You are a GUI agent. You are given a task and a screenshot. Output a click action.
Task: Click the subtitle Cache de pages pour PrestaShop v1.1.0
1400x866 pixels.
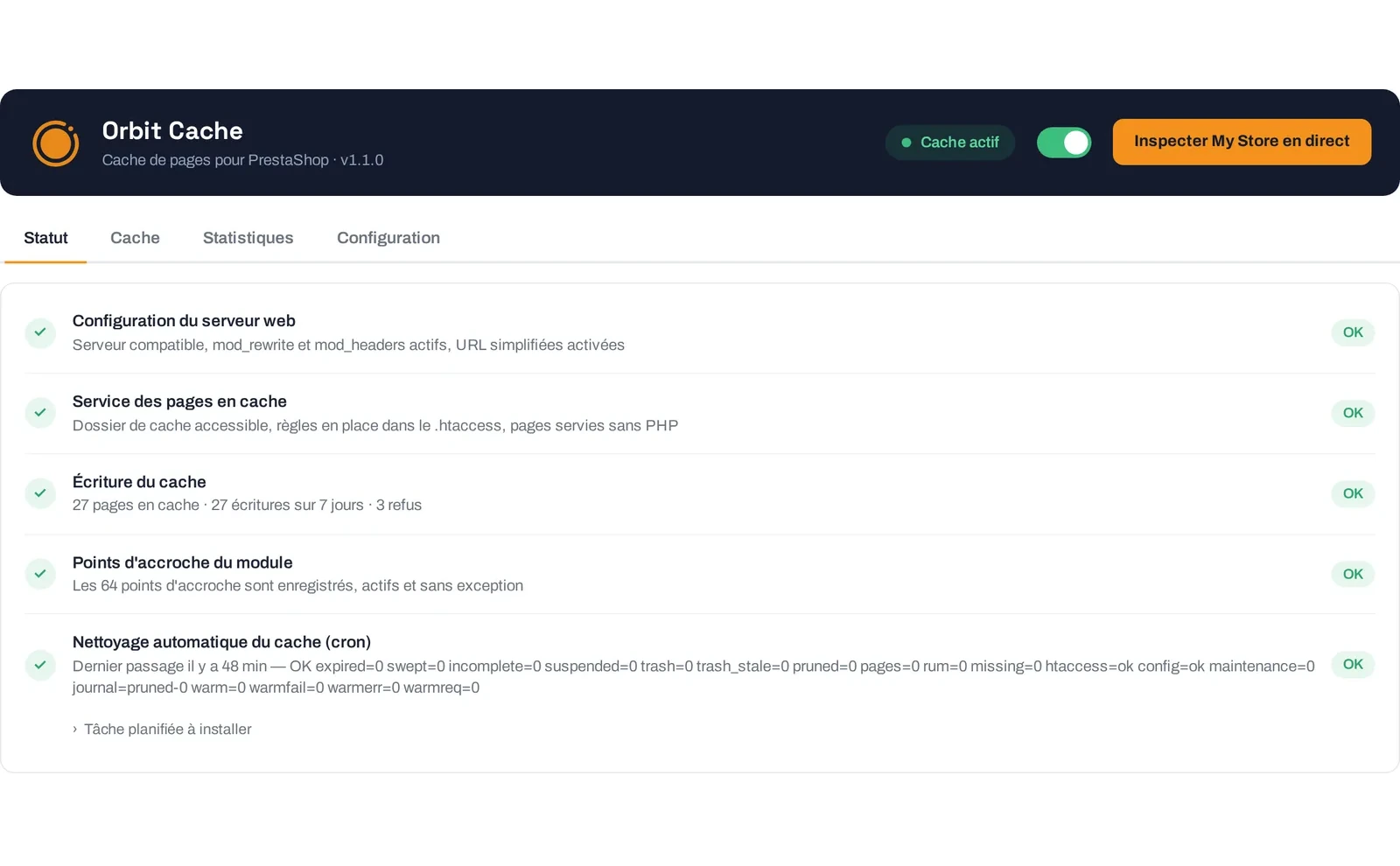[x=242, y=160]
